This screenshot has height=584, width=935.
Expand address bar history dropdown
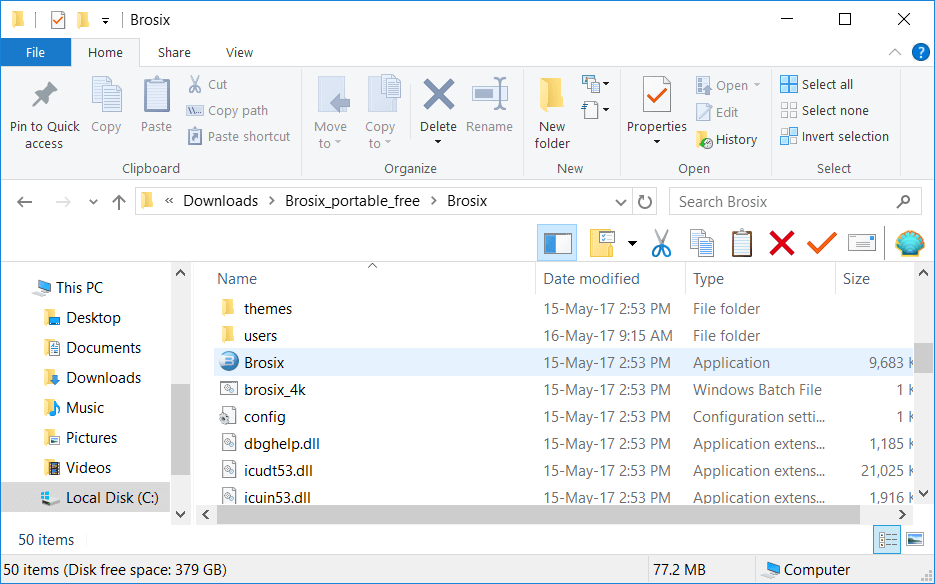click(x=620, y=202)
